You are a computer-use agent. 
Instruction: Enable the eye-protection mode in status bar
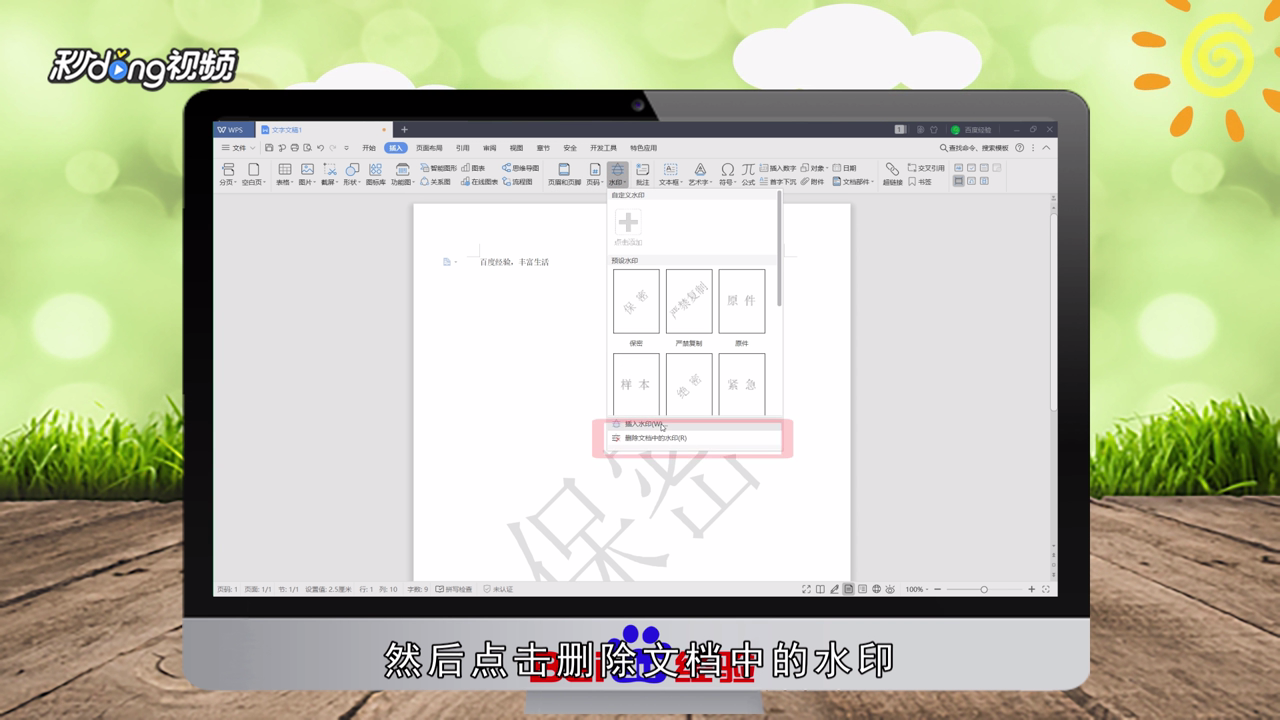(891, 589)
